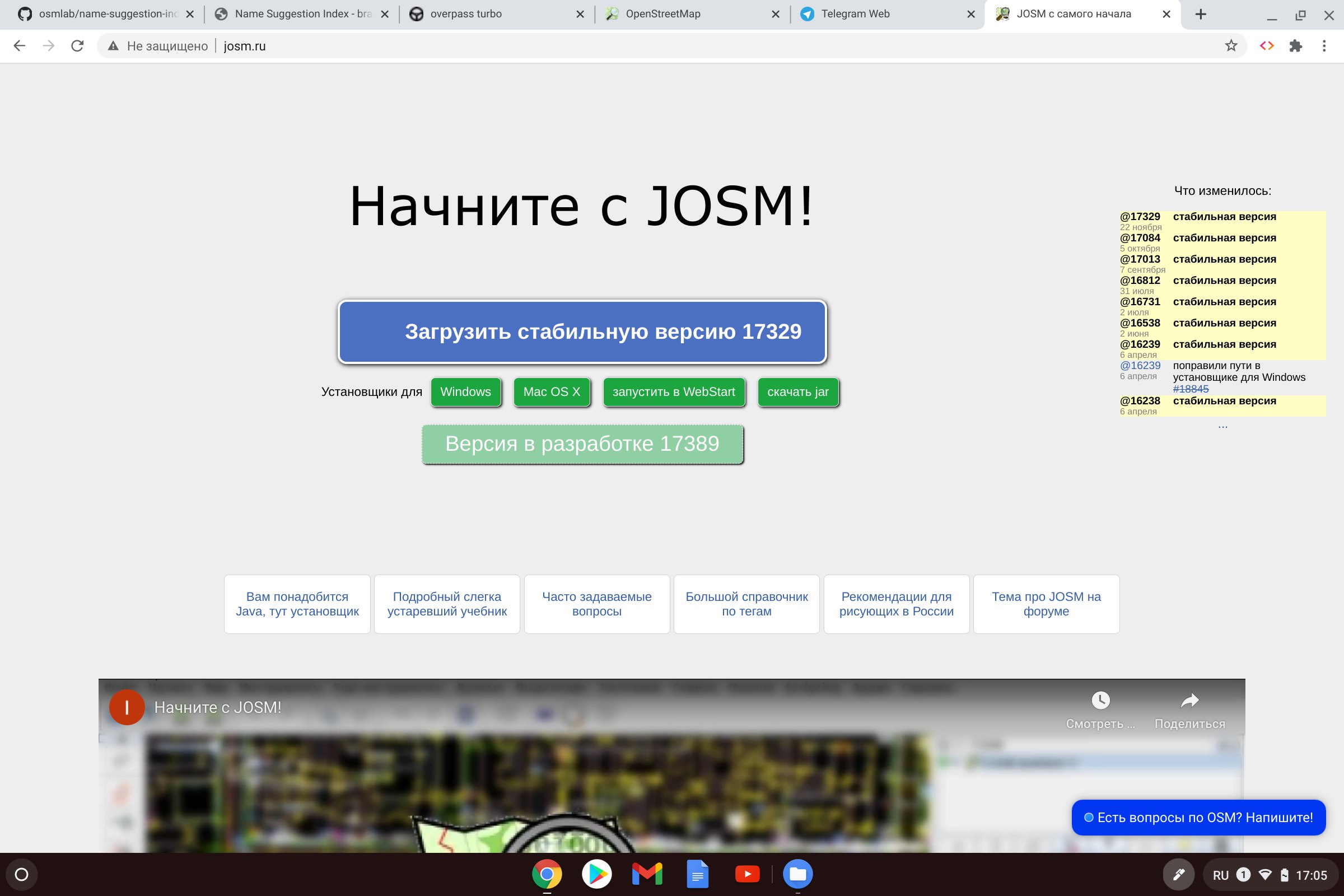The height and width of the screenshot is (896, 1344).
Task: Click the video's 'Поделиться' share icon
Action: click(1189, 701)
